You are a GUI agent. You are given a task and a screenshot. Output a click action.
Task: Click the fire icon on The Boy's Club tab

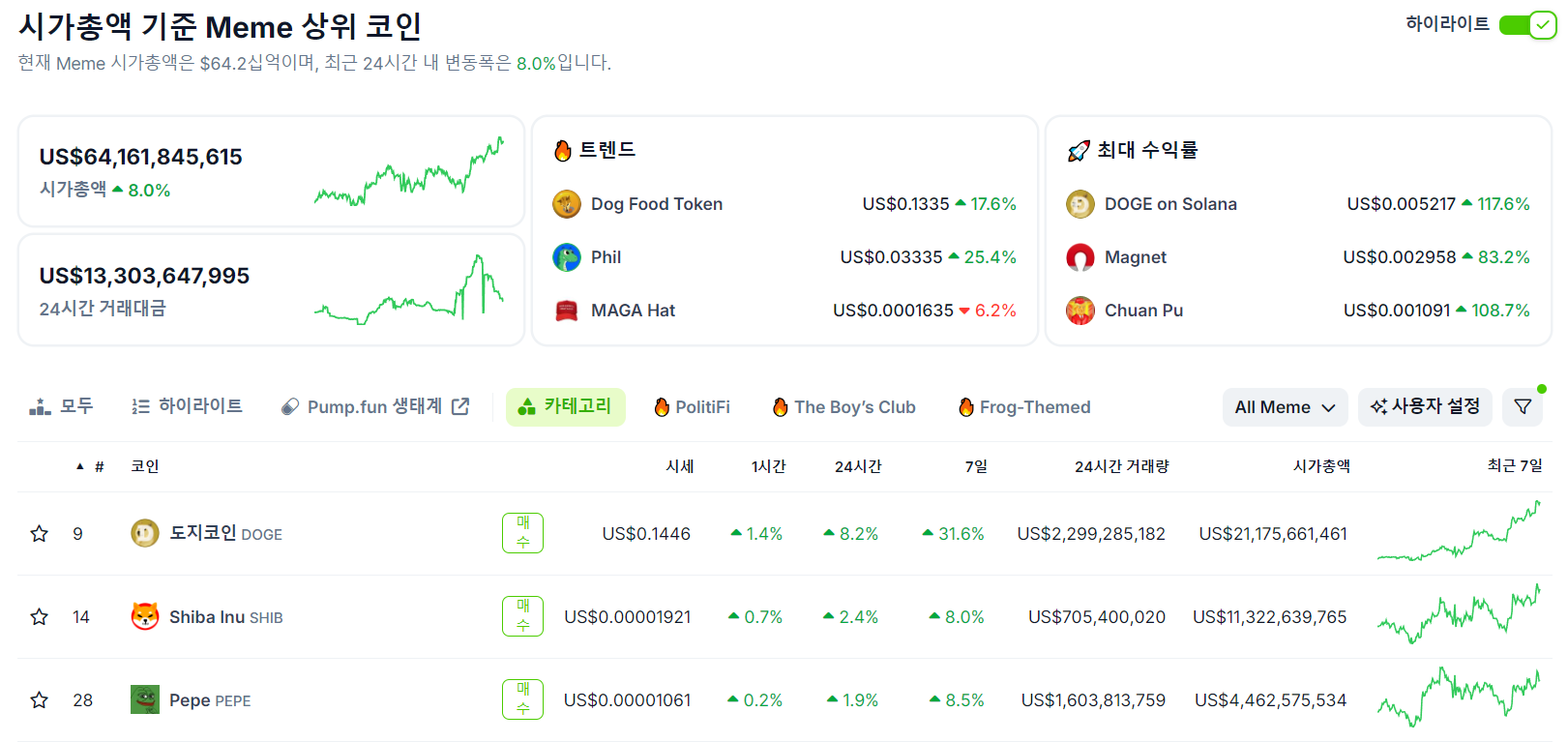coord(780,407)
